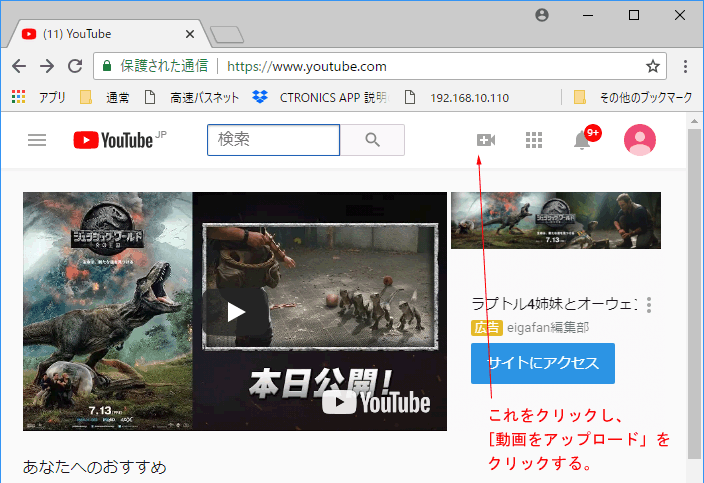Open the YouTube apps grid icon
The height and width of the screenshot is (483, 704).
tap(534, 140)
